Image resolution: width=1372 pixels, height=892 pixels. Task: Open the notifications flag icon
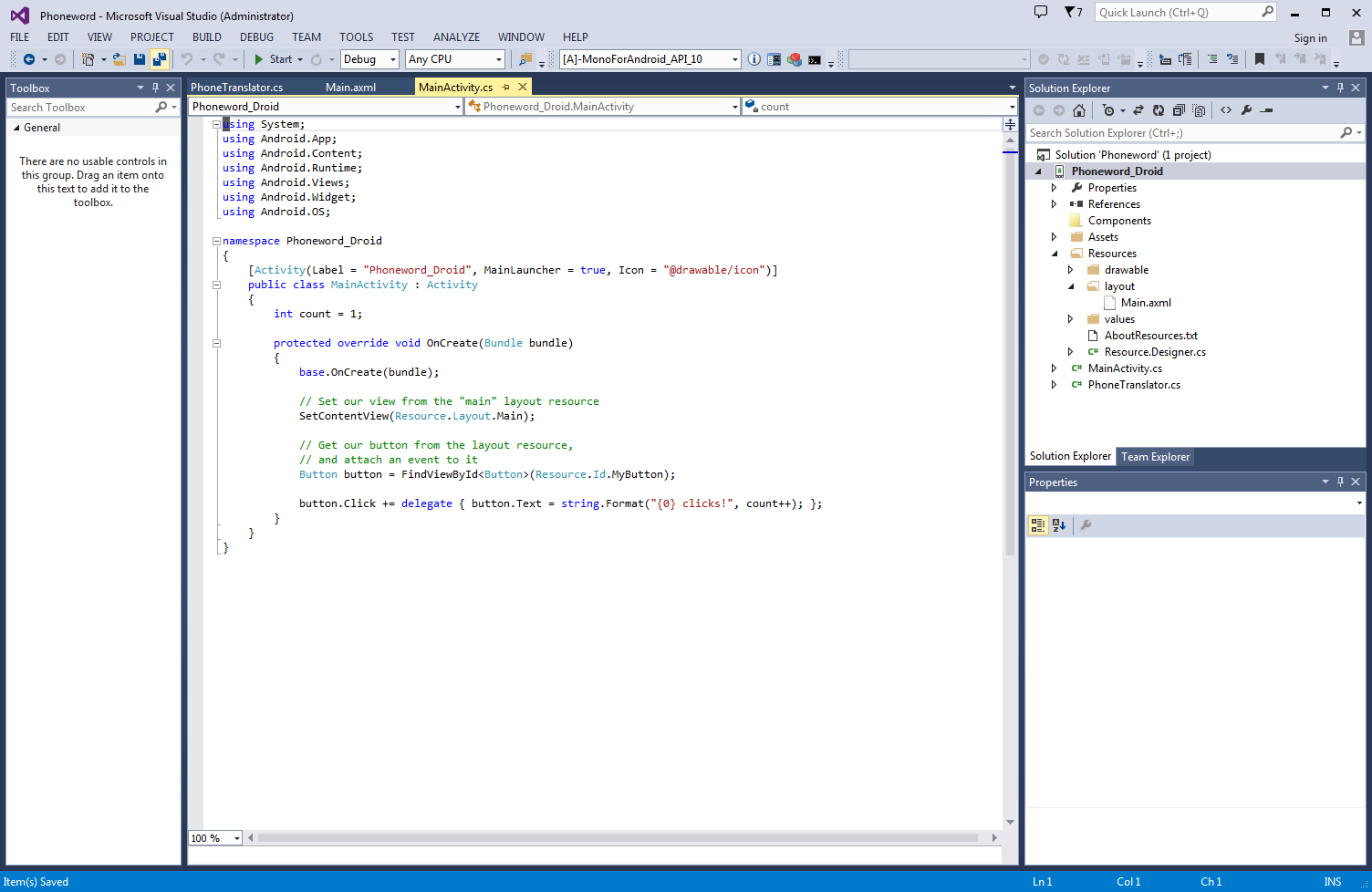pyautogui.click(x=1071, y=13)
